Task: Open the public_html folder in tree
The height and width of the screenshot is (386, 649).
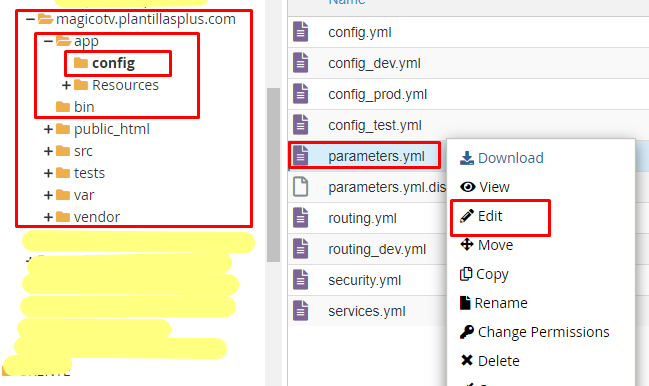Action: pyautogui.click(x=112, y=129)
